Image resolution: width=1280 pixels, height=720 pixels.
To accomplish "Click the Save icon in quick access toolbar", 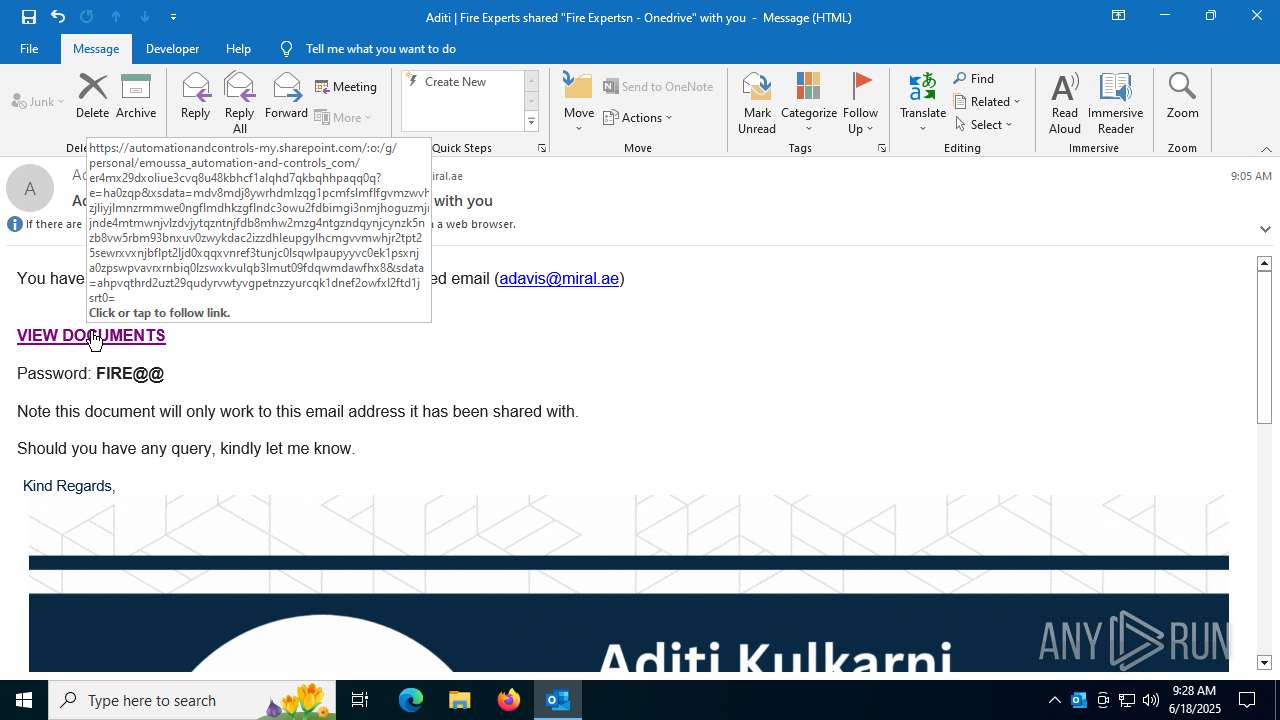I will pyautogui.click(x=29, y=17).
